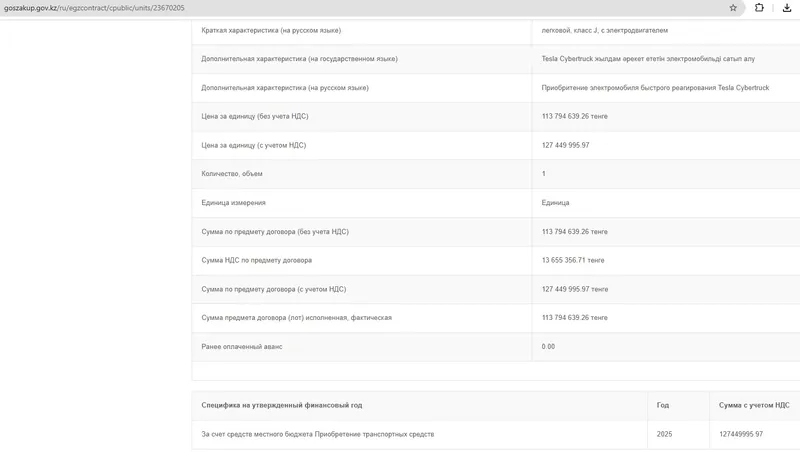The height and width of the screenshot is (452, 800).
Task: Bookmark this page with the star icon
Action: [733, 8]
